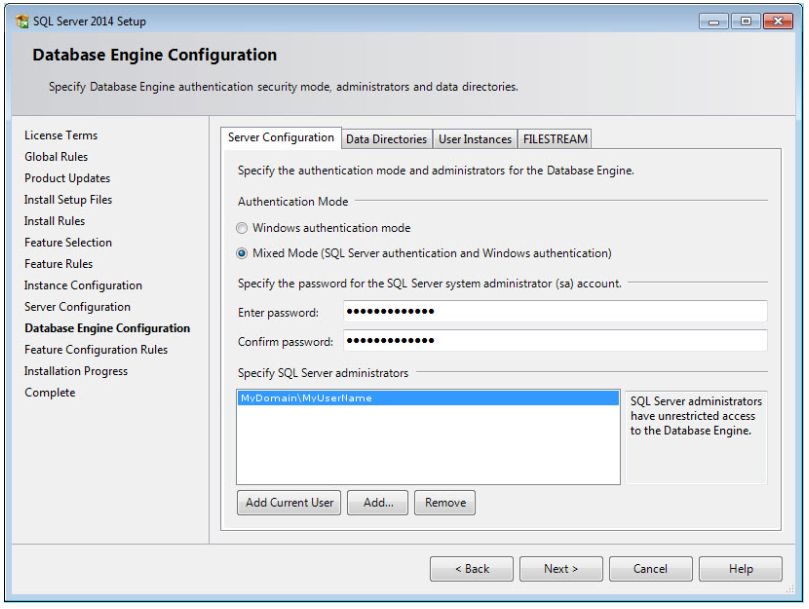
Task: Select Mixed Mode authentication
Action: click(x=241, y=253)
